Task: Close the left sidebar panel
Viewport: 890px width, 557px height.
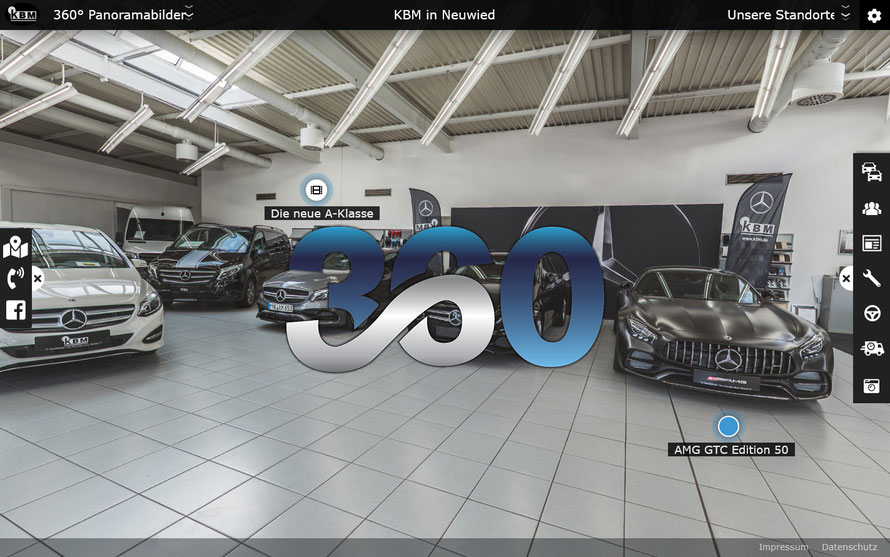Action: point(37,279)
